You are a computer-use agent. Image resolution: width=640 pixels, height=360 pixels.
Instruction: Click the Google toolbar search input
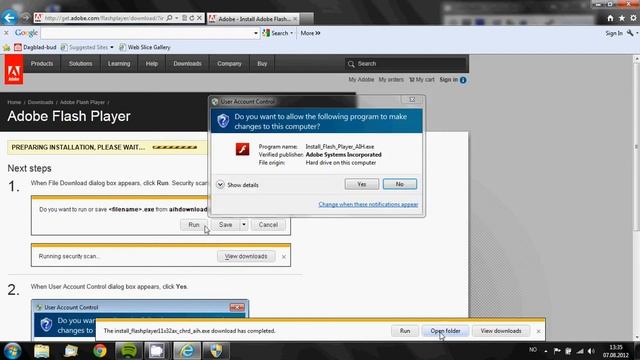pos(147,33)
